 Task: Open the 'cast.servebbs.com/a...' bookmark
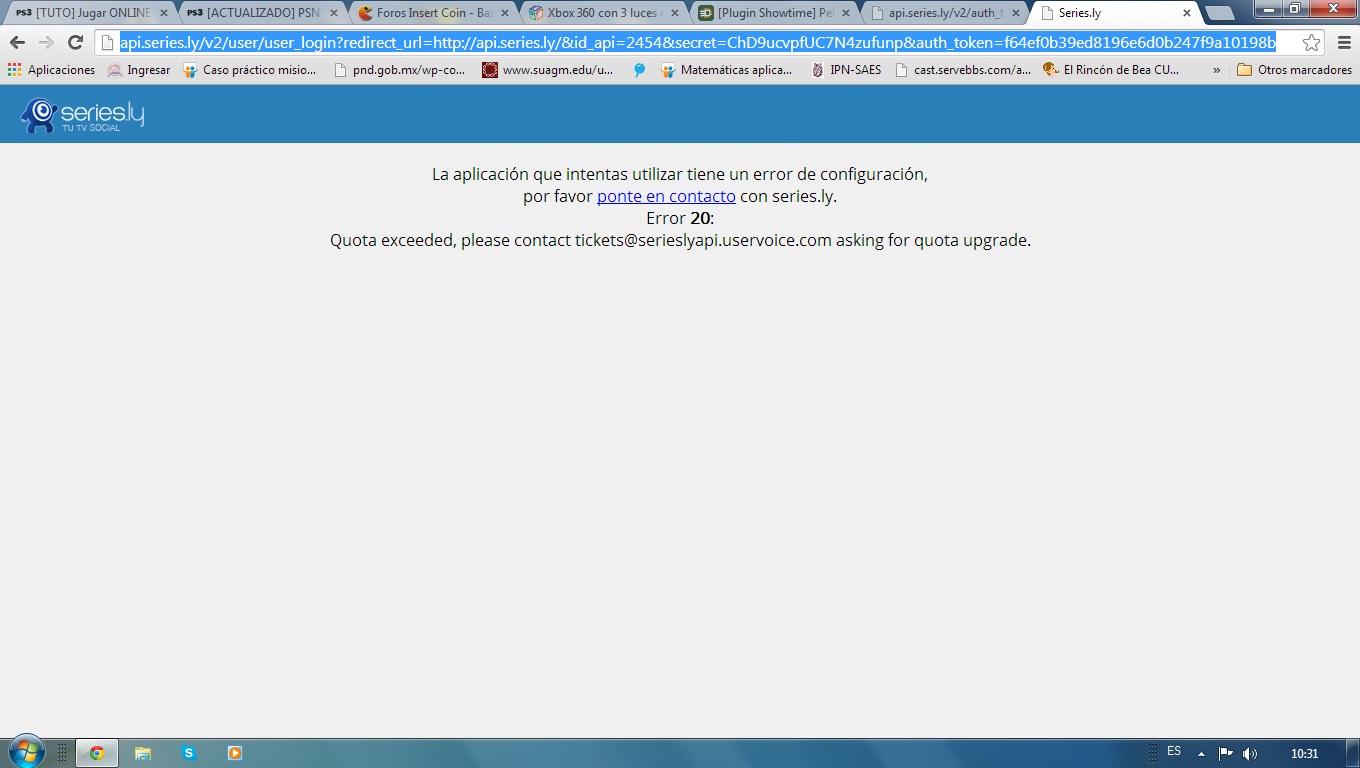click(963, 70)
